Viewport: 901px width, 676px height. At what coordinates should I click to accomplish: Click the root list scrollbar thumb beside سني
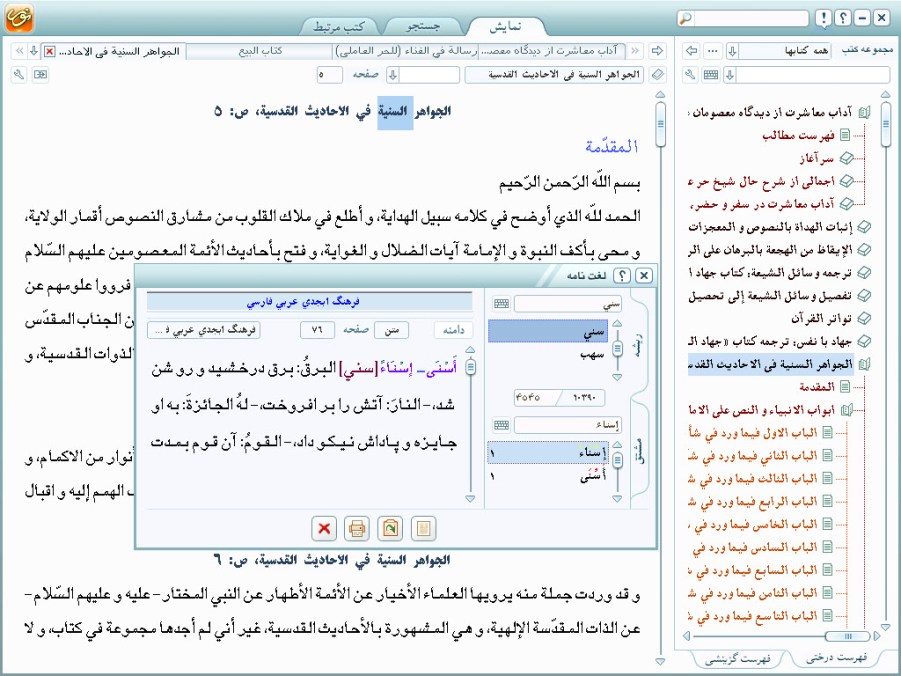[x=618, y=348]
